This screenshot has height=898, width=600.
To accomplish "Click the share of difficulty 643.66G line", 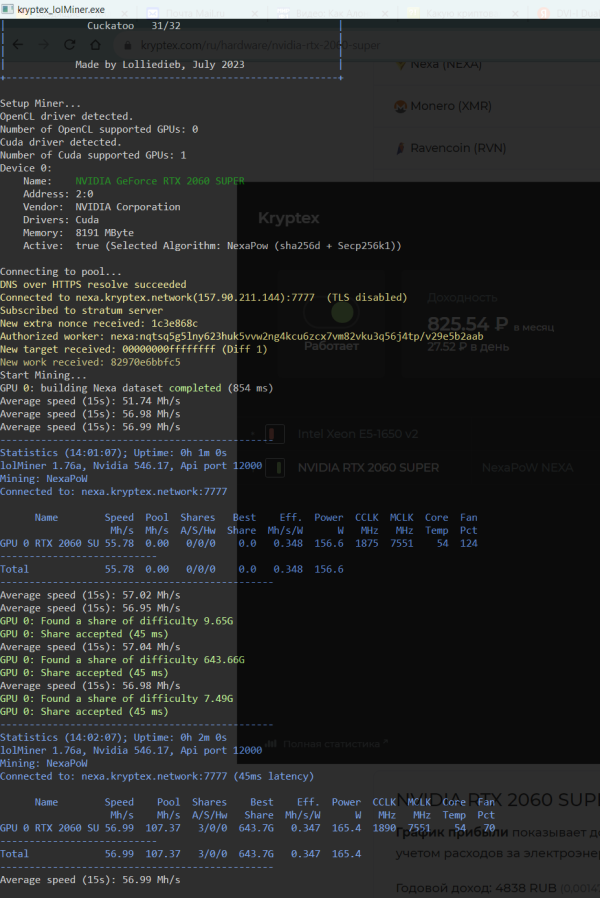I will [122, 660].
